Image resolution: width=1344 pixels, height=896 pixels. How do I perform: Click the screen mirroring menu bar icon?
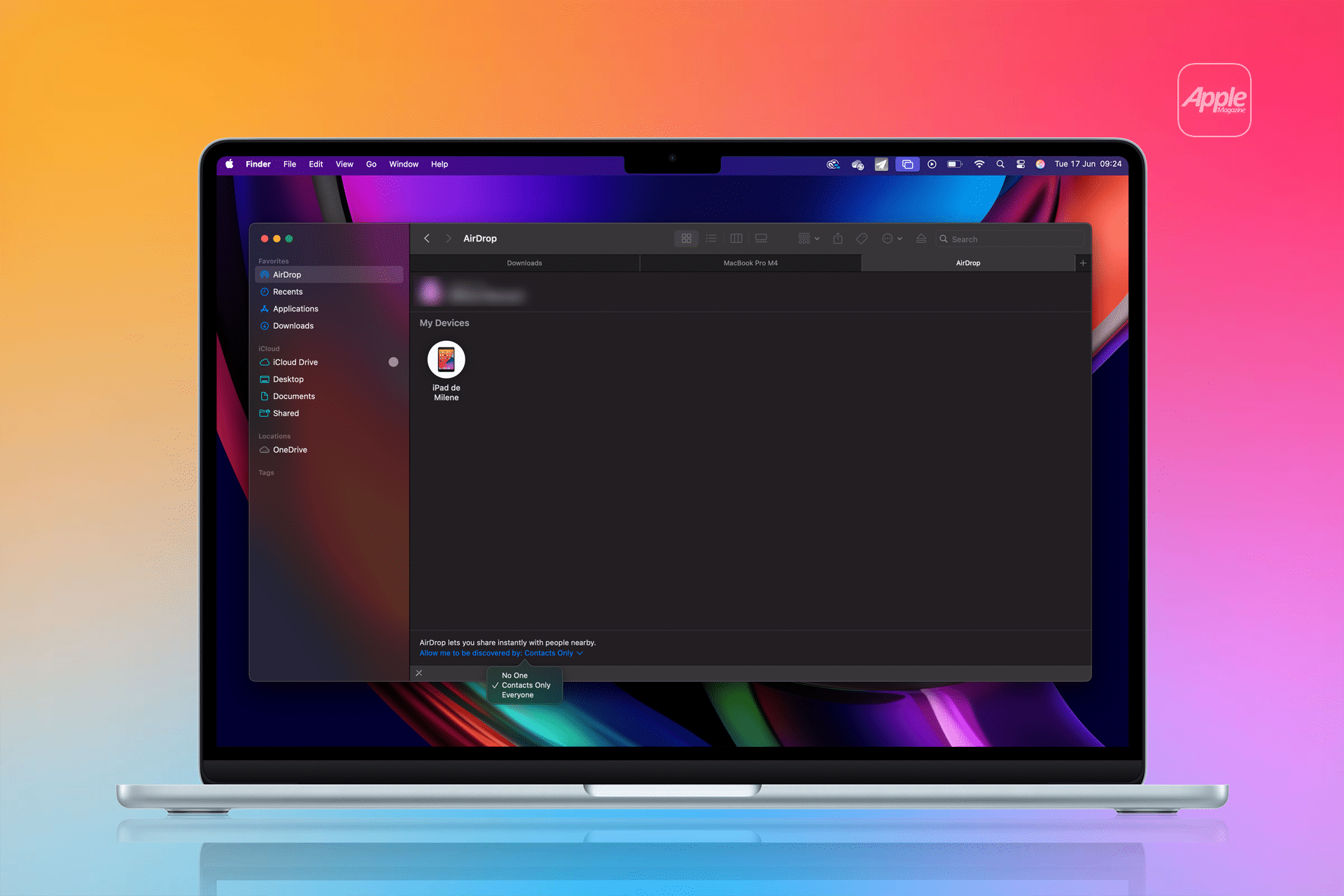tap(907, 164)
